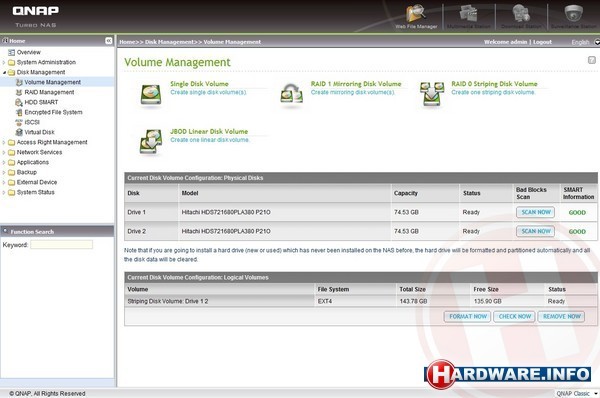This screenshot has width=600, height=398.
Task: Open Encrypted File System
Action: tap(53, 112)
